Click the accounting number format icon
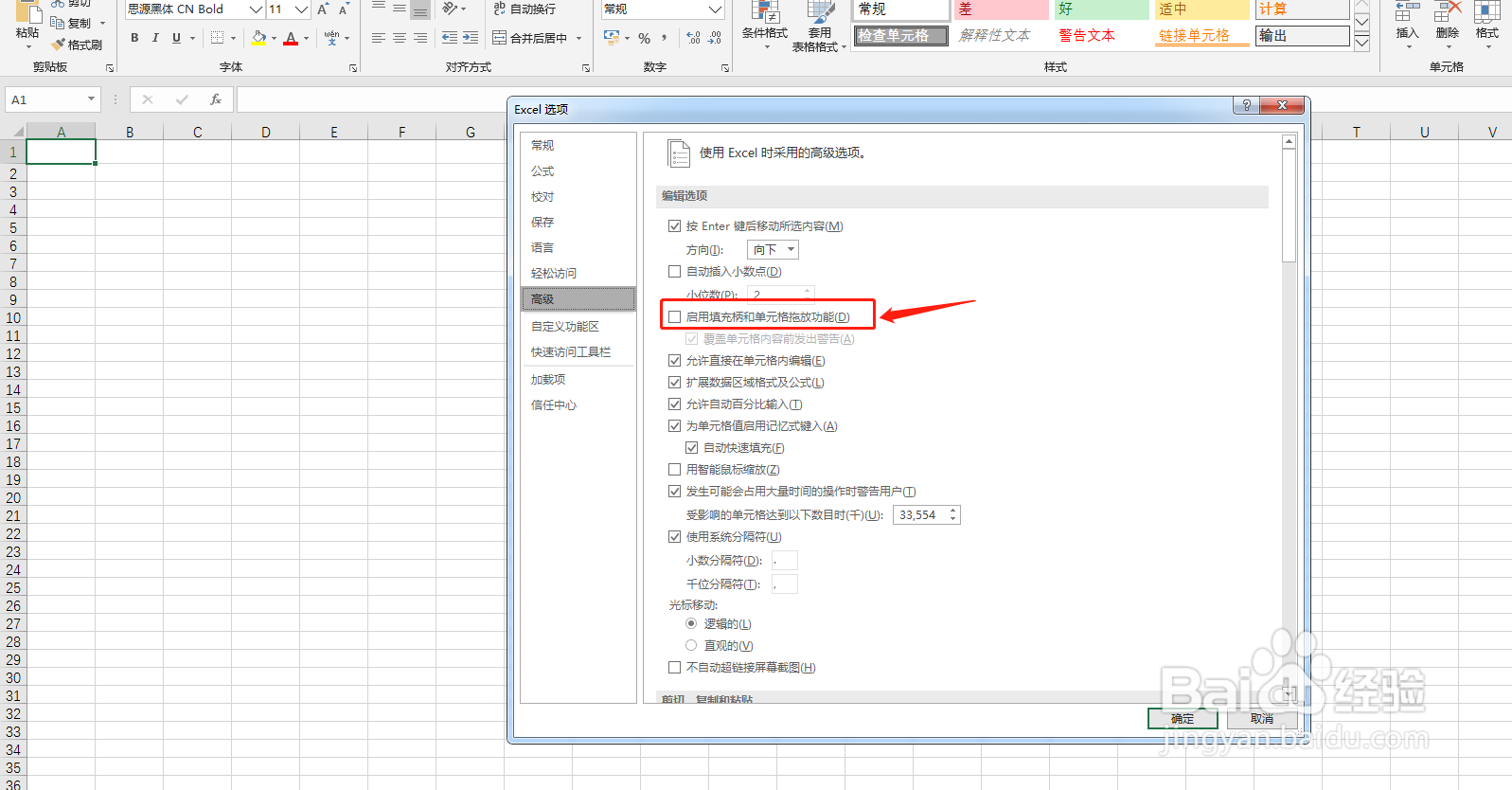Image resolution: width=1512 pixels, height=790 pixels. click(612, 38)
